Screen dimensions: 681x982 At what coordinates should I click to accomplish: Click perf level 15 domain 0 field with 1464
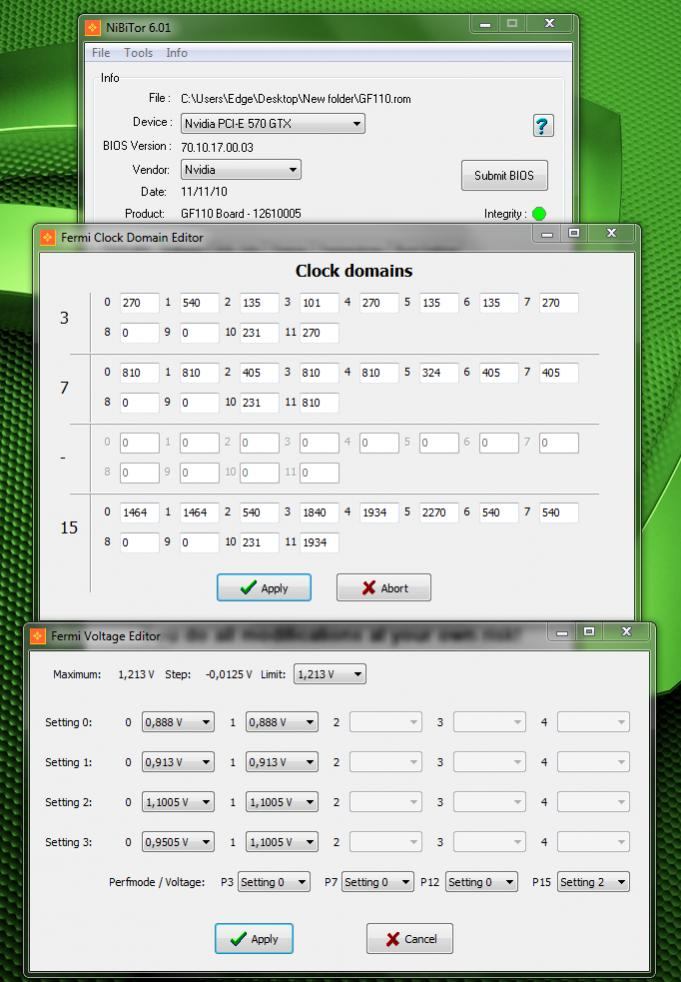click(139, 513)
